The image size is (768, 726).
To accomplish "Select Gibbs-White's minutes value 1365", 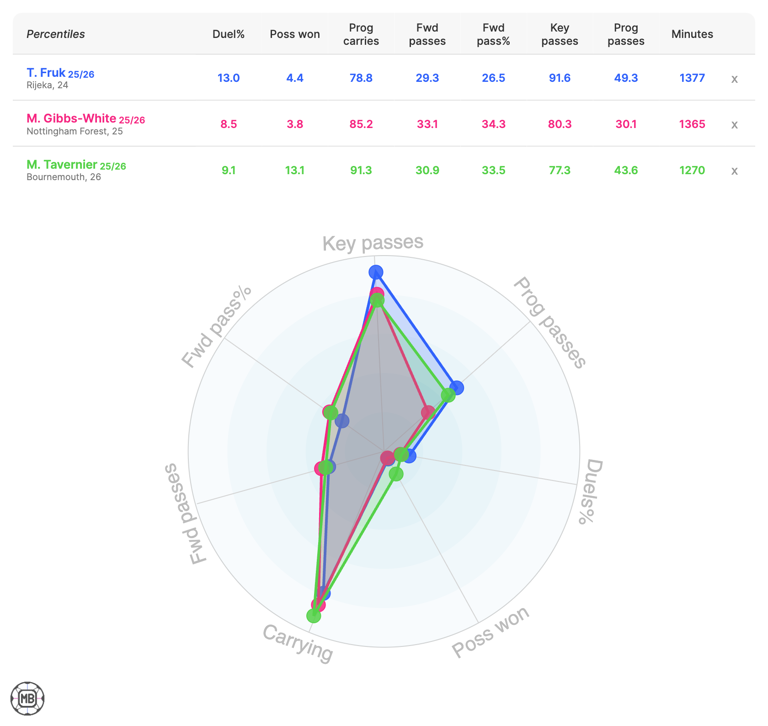I will (x=692, y=124).
